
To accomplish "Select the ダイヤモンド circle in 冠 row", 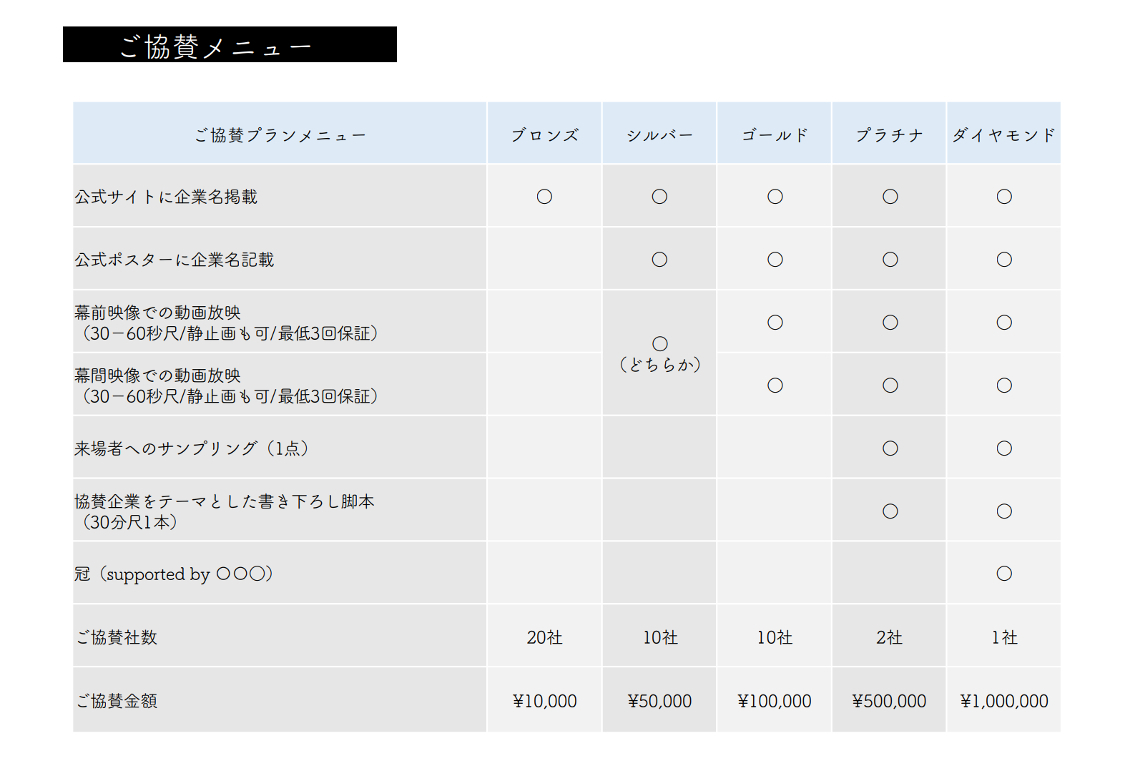I will 1004,574.
